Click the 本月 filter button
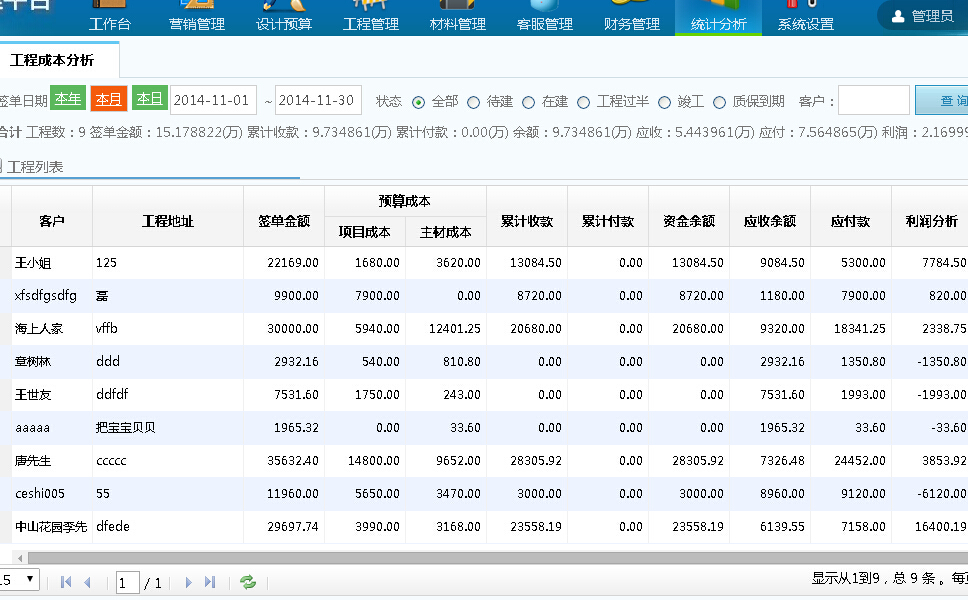 (109, 99)
